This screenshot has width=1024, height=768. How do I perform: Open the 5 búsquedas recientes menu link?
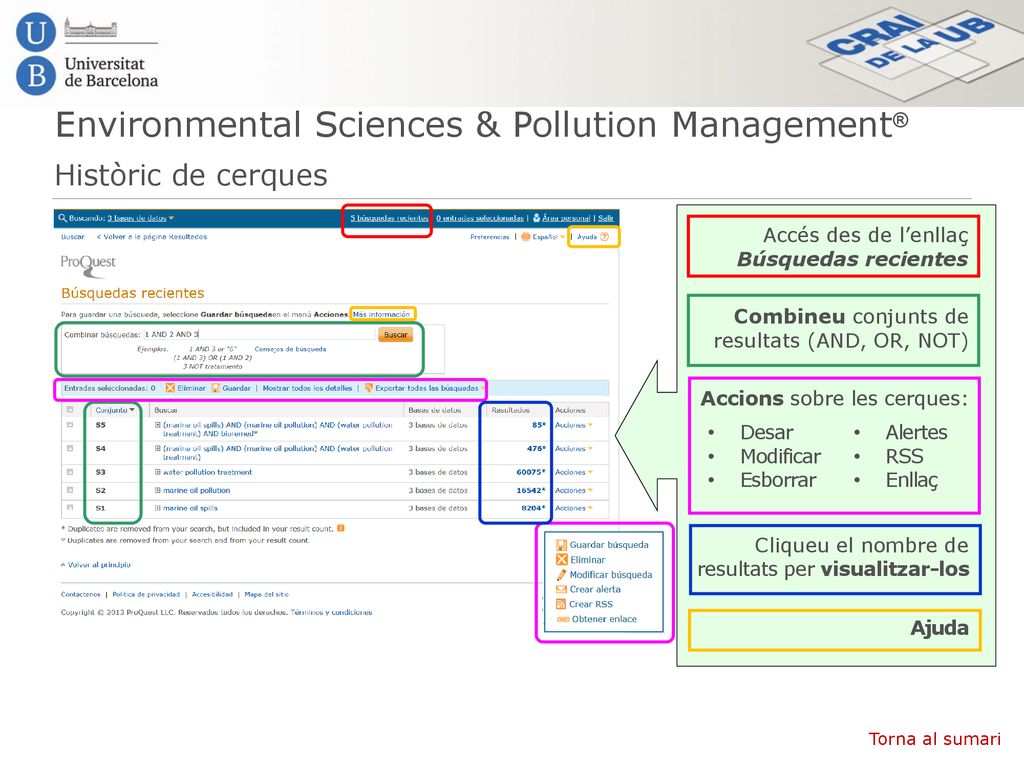tap(389, 218)
